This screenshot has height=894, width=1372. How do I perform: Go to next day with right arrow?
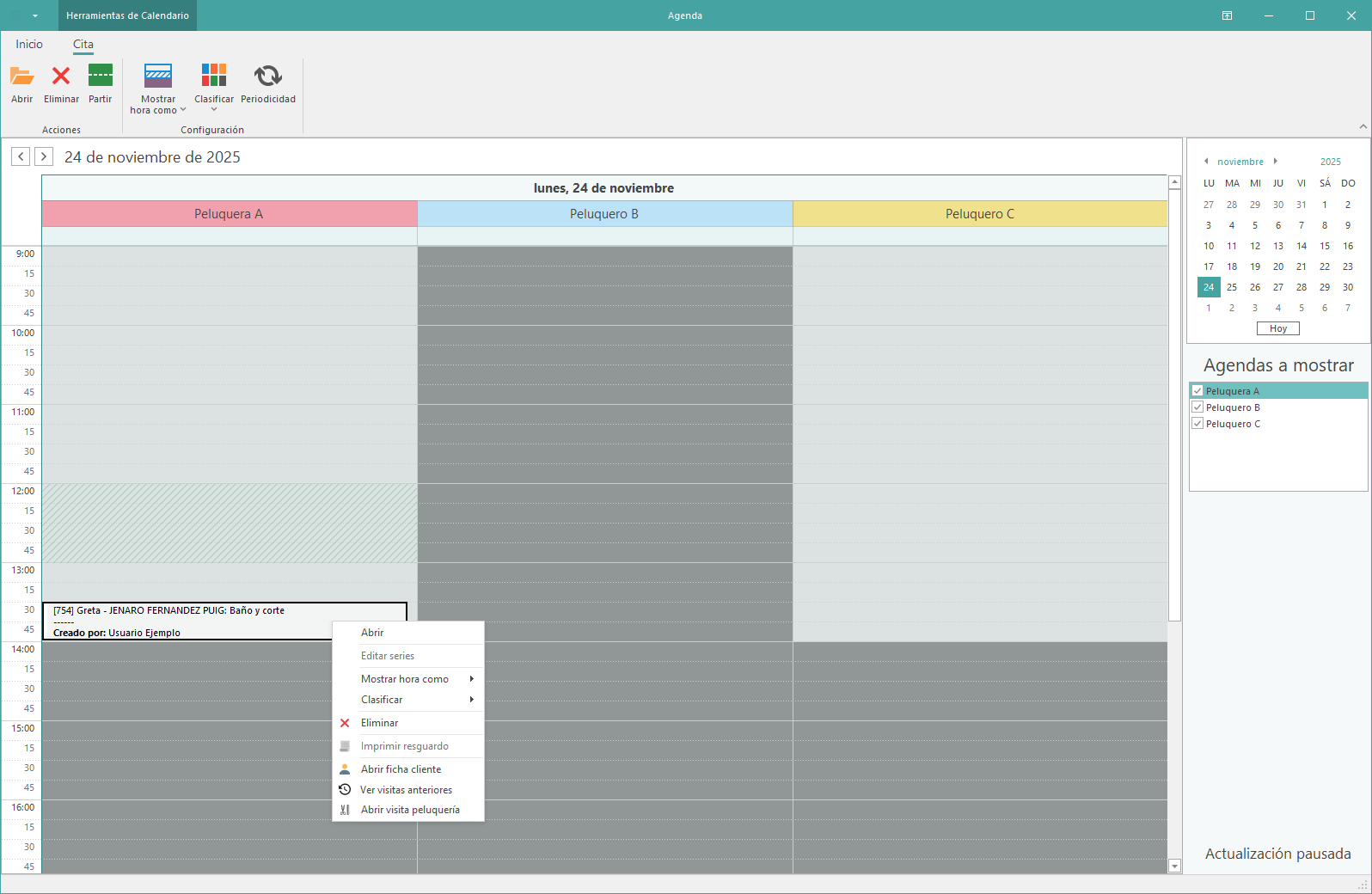(x=44, y=156)
